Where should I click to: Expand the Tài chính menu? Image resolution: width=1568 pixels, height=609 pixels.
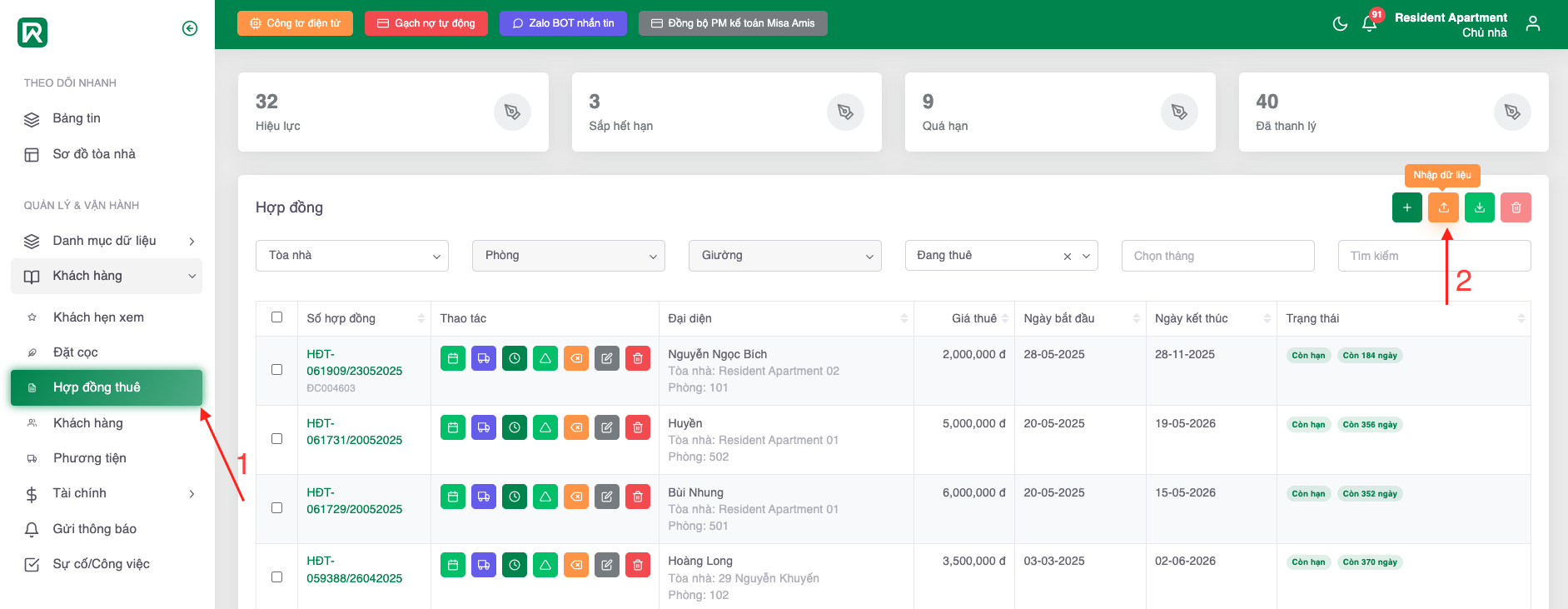point(107,493)
